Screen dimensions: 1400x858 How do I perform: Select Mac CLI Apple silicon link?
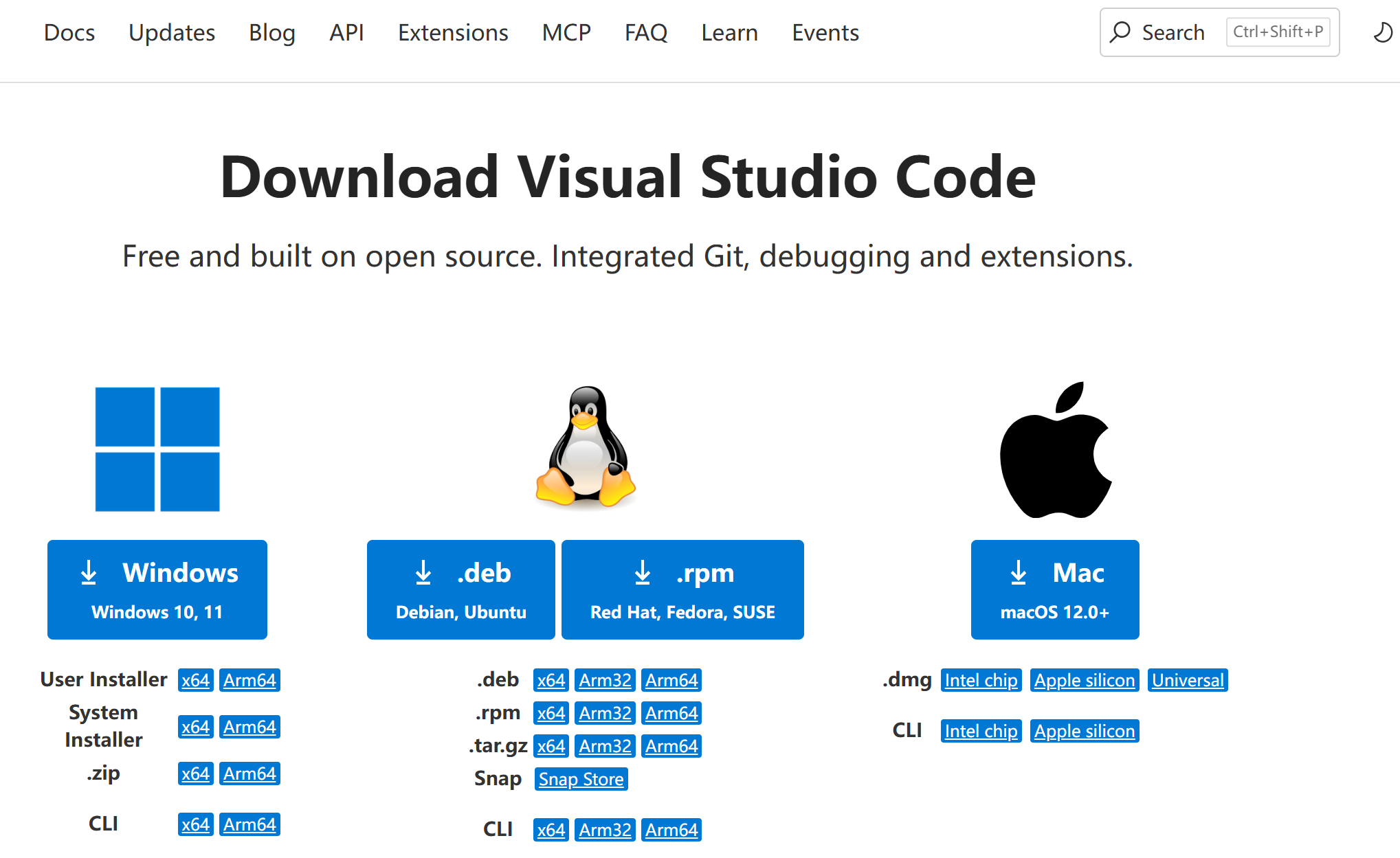[x=1085, y=731]
